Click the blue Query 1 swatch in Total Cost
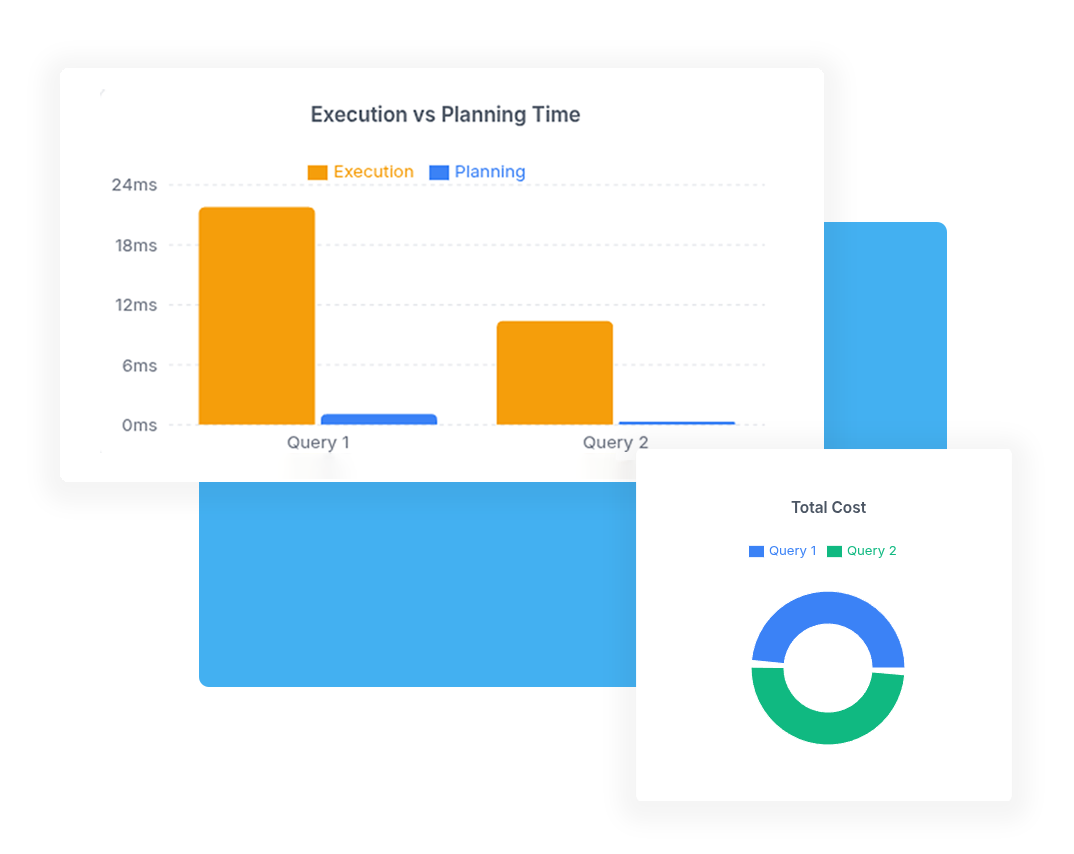The image size is (1074, 854). click(x=756, y=551)
